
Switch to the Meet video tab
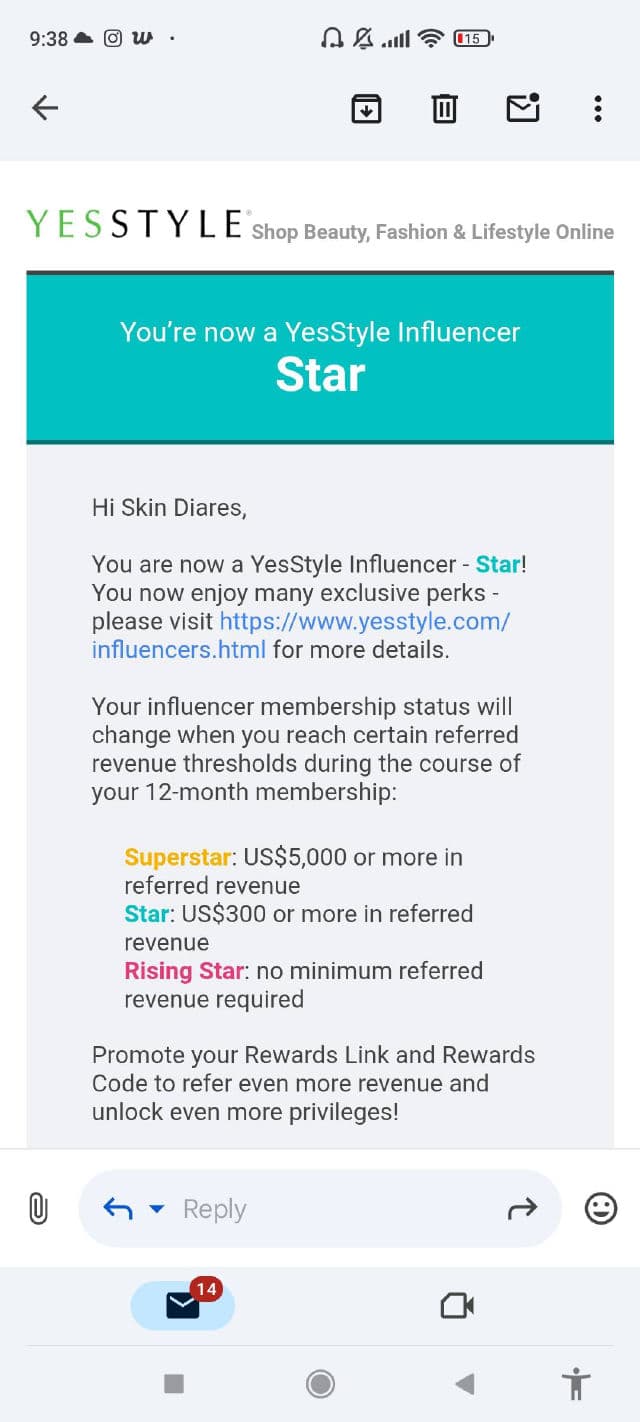point(456,1305)
